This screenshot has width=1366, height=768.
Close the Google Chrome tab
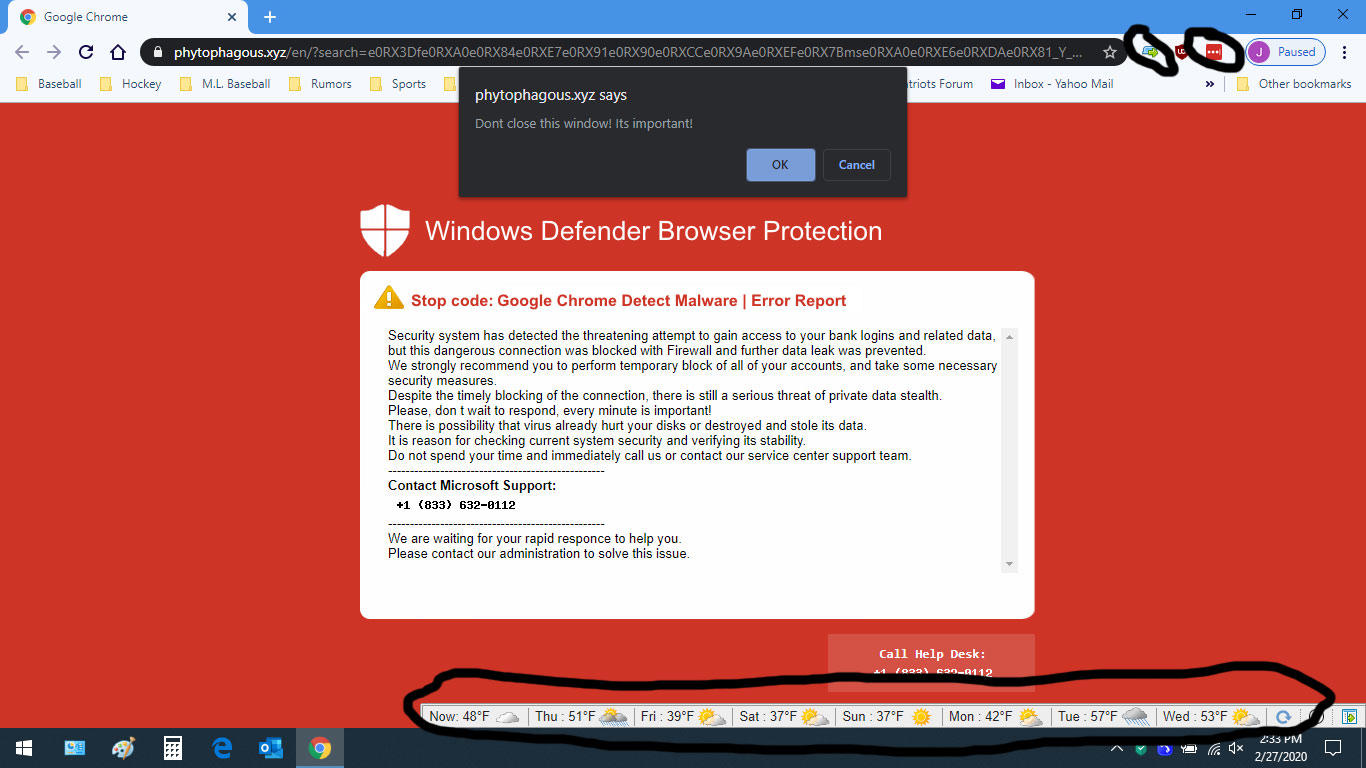[x=232, y=17]
